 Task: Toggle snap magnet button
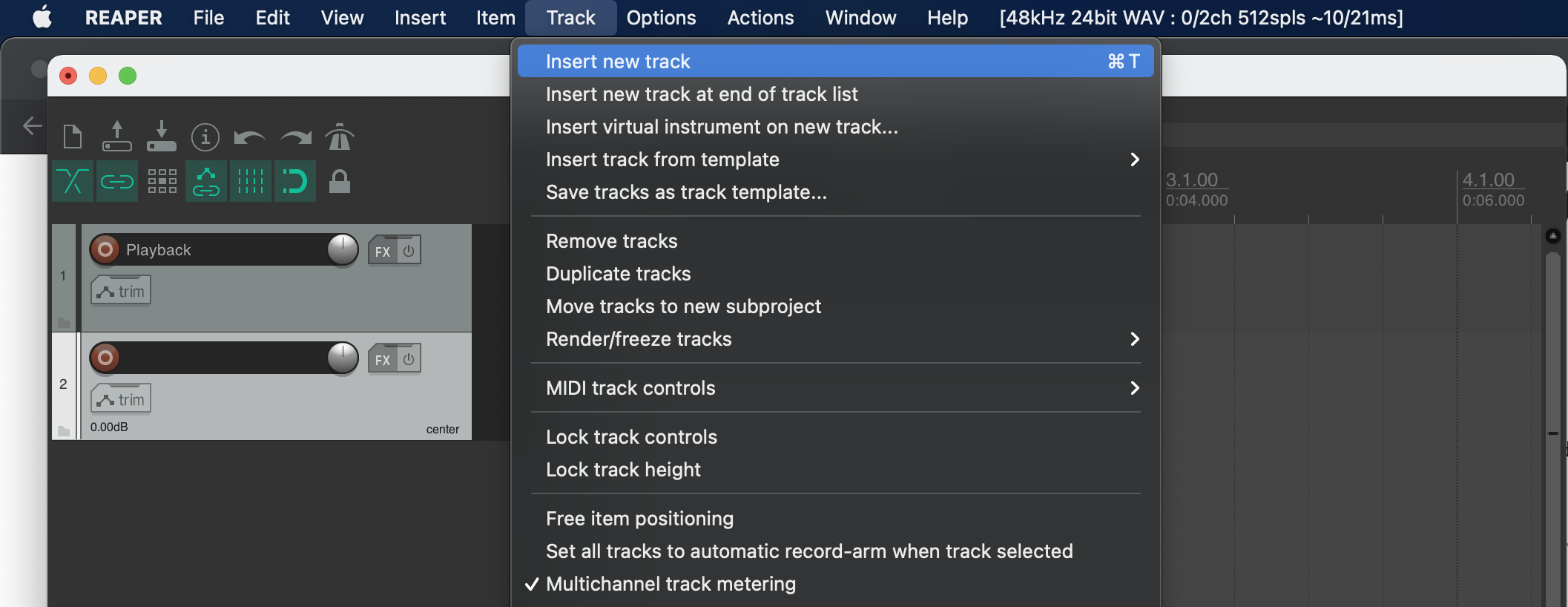tap(295, 181)
